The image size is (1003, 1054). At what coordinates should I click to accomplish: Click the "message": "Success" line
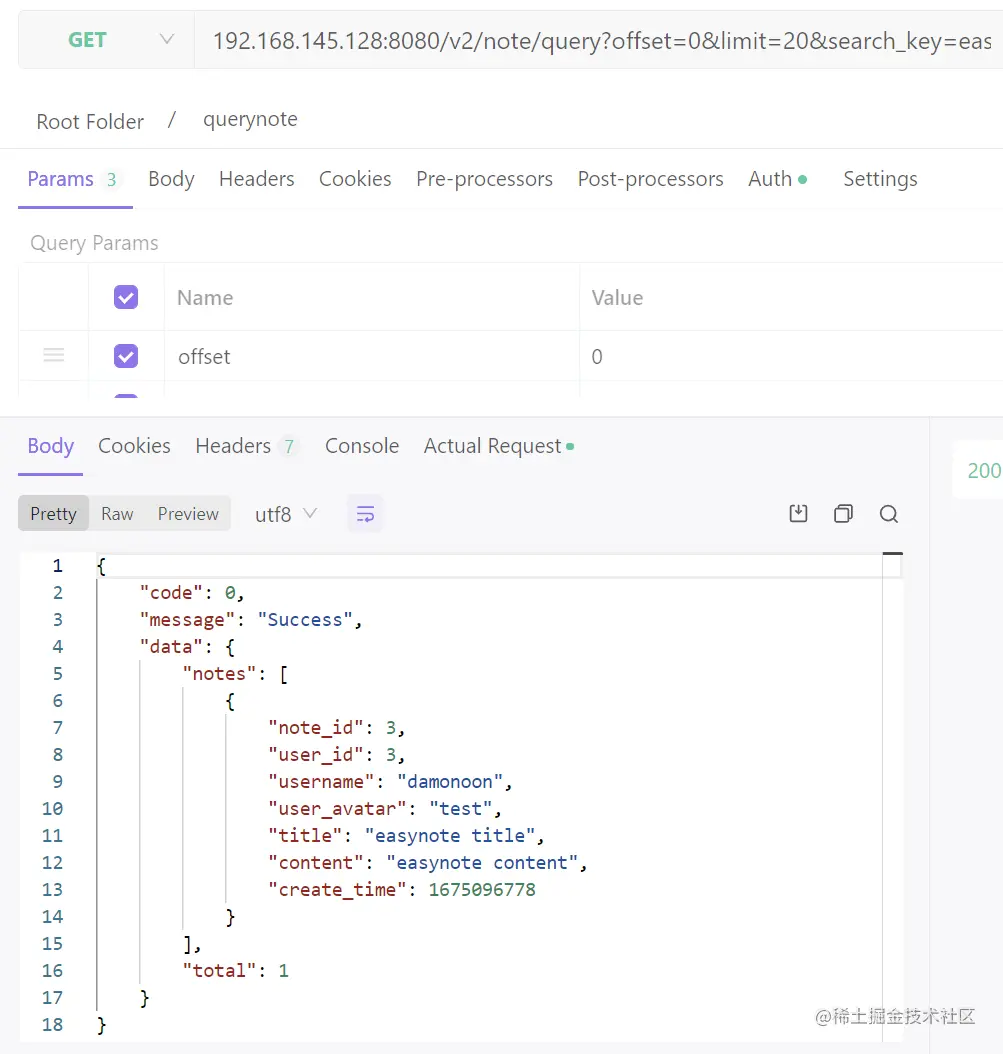(250, 620)
